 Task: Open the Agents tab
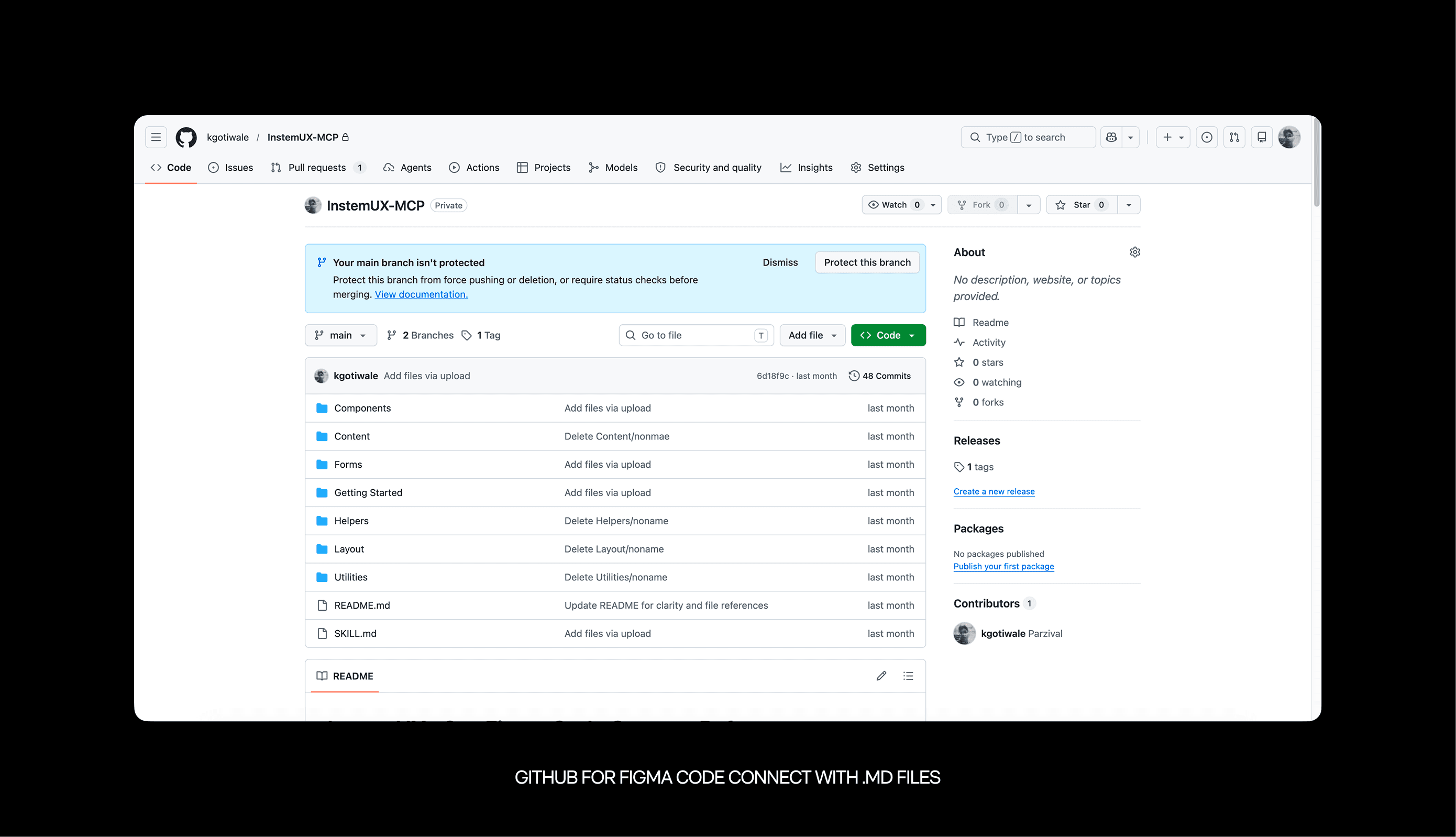point(407,168)
